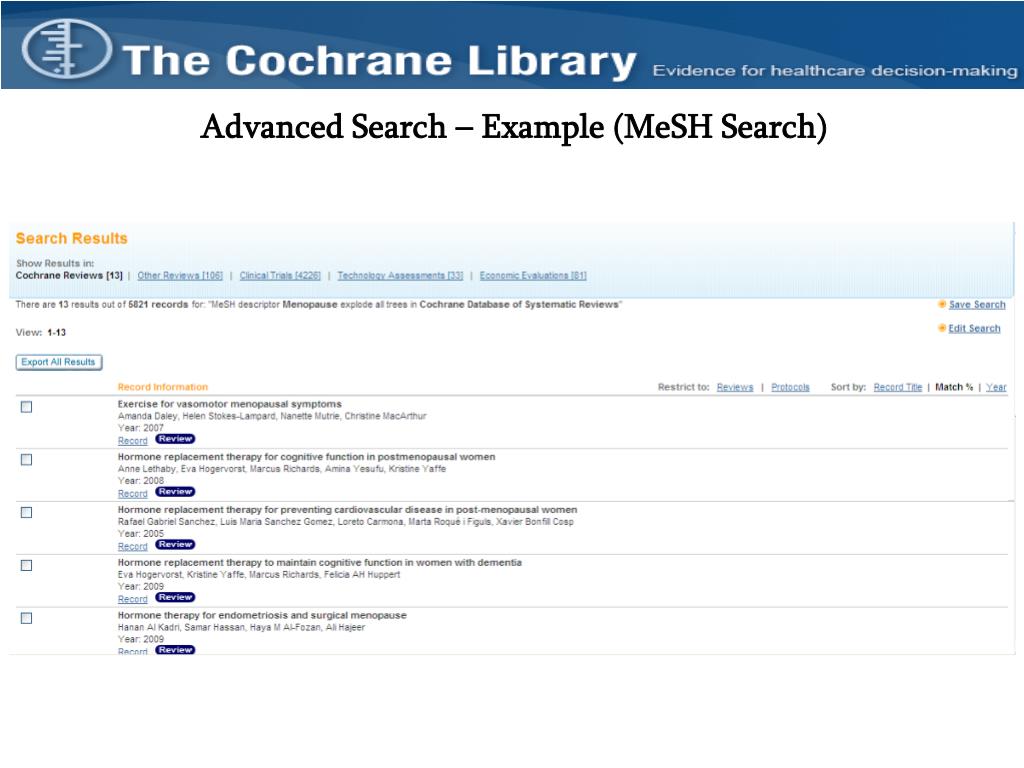Click Review badge for endometriosis and surgical menopause
1024x768 pixels.
coord(175,650)
